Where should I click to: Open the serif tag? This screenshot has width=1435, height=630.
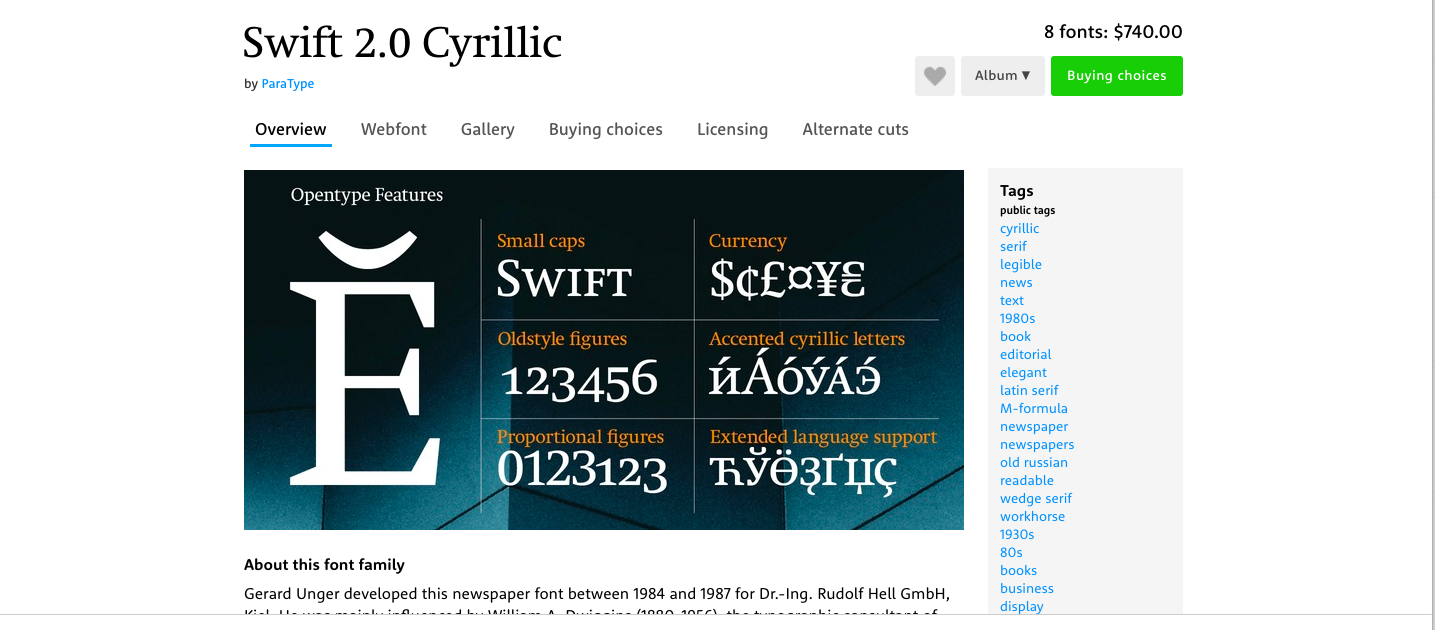1014,247
